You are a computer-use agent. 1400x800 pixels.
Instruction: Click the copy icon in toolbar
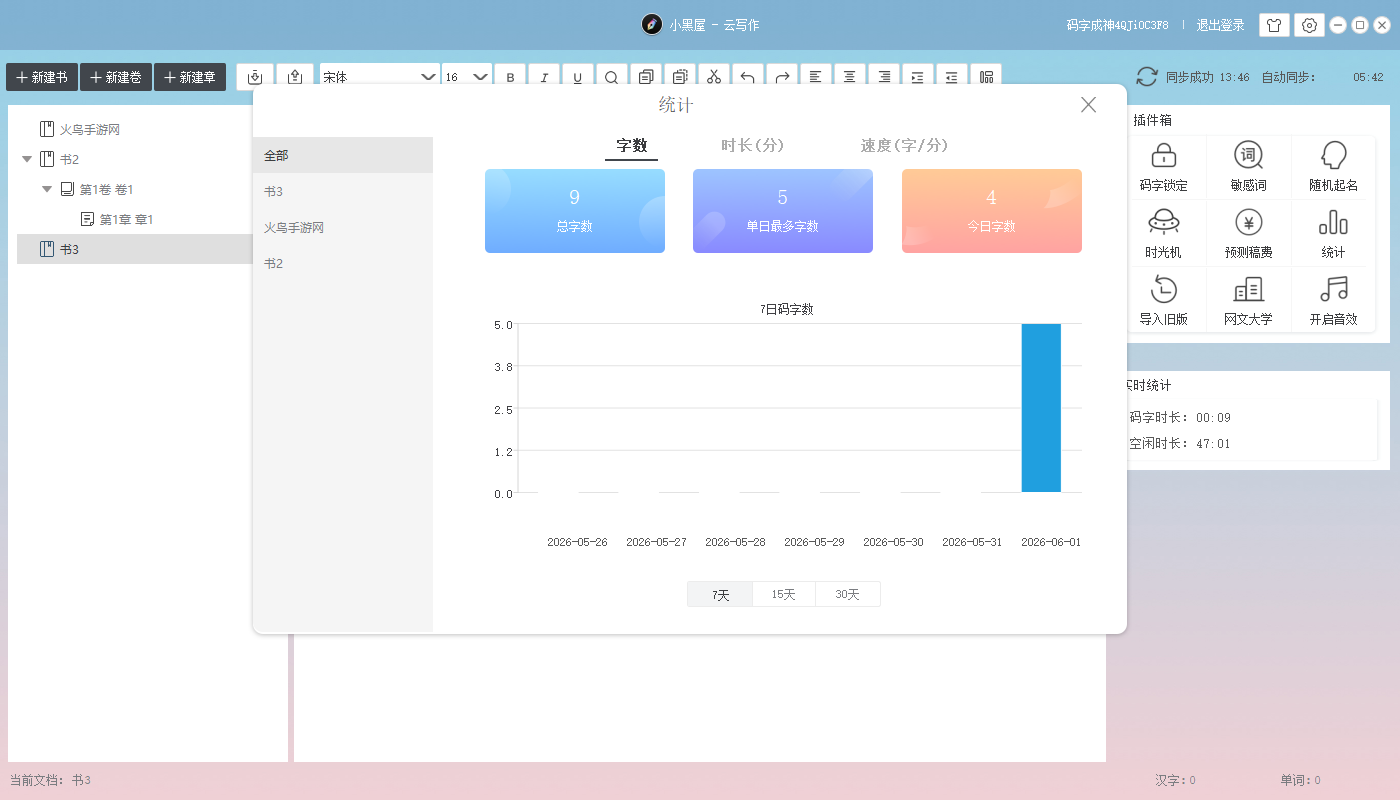(x=646, y=77)
